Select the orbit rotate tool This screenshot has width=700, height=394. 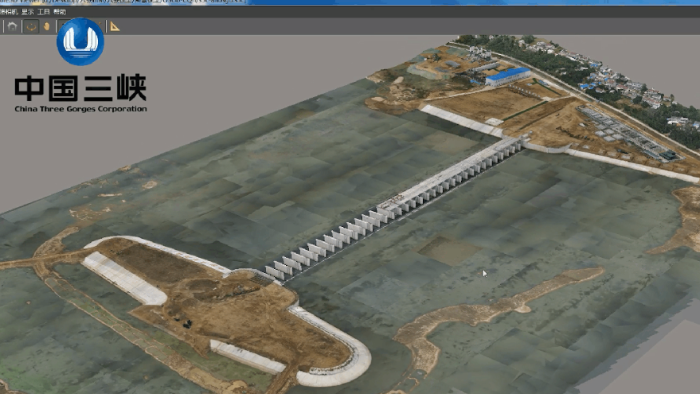click(31, 27)
